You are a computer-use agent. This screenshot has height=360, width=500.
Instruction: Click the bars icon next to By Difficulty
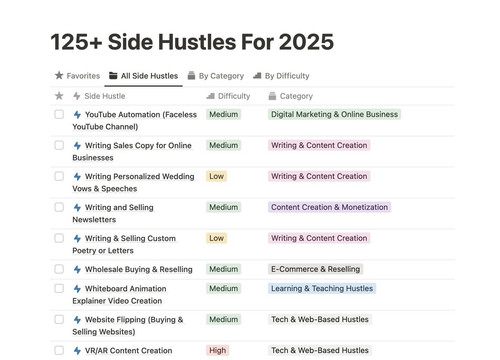coord(257,76)
